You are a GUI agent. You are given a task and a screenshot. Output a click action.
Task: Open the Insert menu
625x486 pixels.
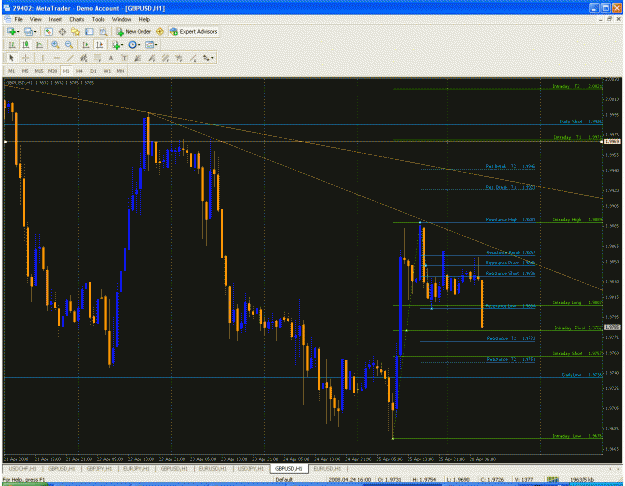[55, 19]
